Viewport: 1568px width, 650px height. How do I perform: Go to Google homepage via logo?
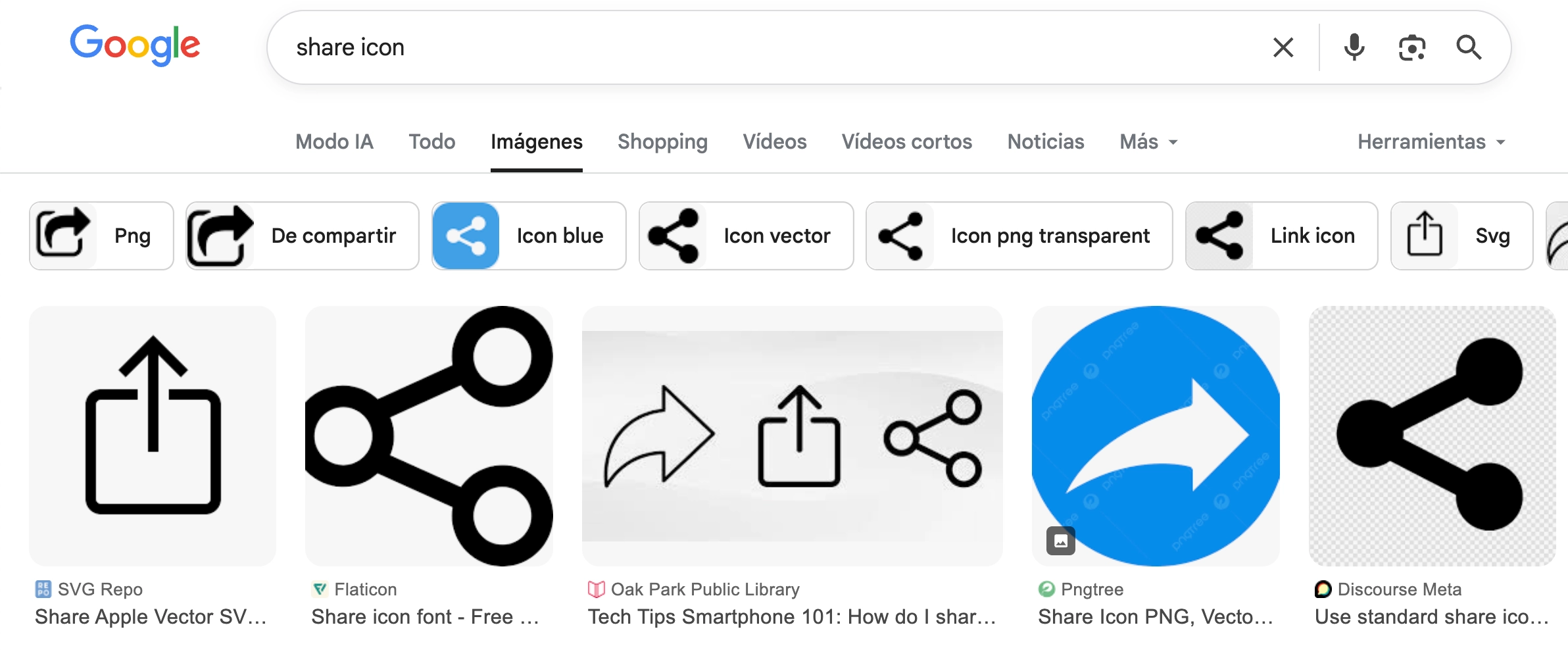point(135,45)
